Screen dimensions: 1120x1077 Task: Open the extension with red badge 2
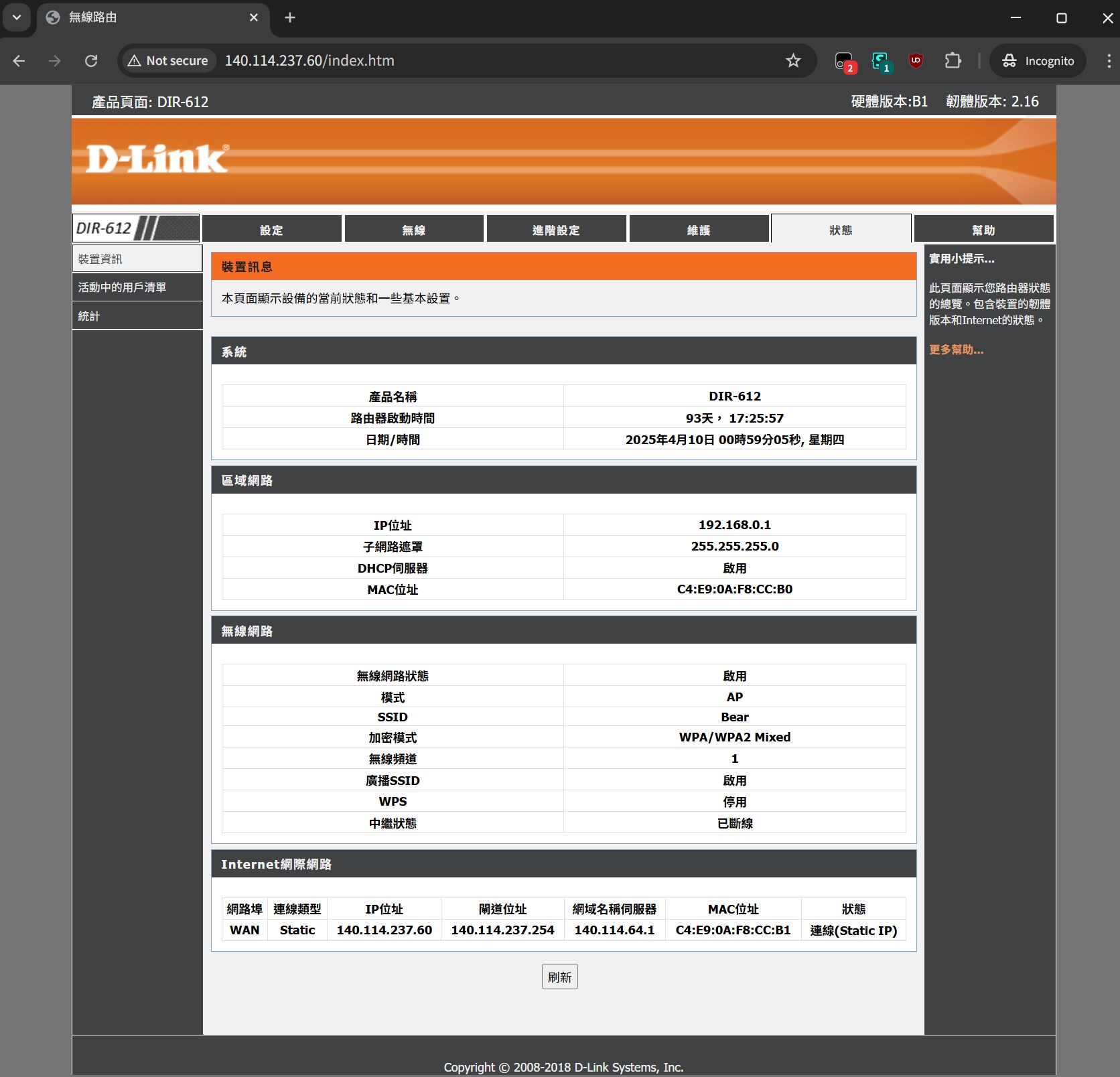(x=845, y=62)
